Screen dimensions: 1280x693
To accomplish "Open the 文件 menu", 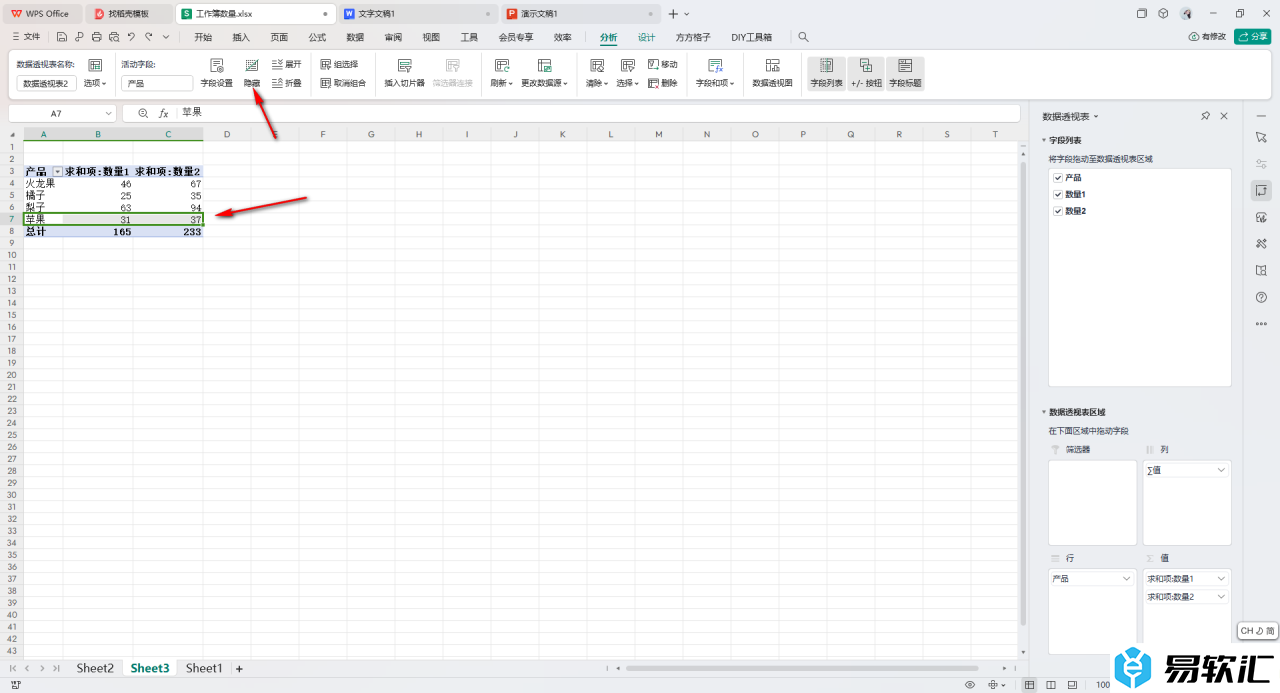I will 26,37.
